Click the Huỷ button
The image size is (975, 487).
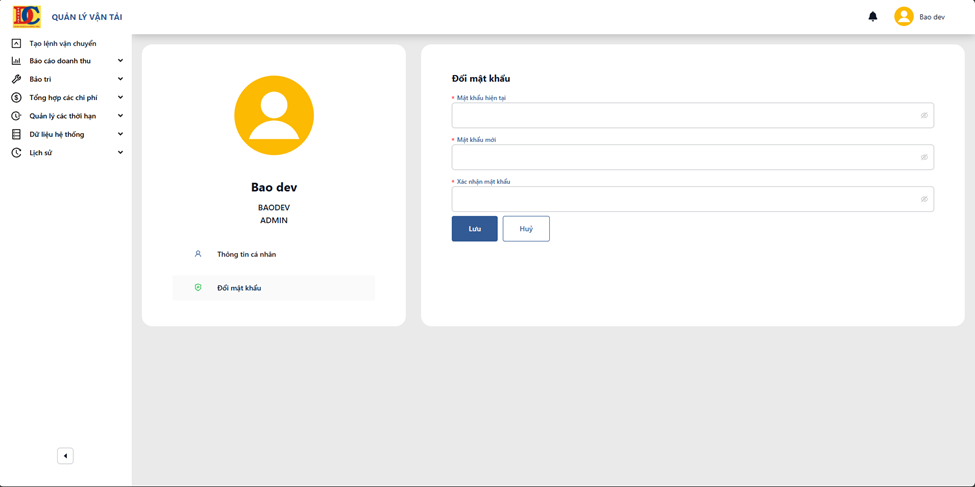click(526, 229)
